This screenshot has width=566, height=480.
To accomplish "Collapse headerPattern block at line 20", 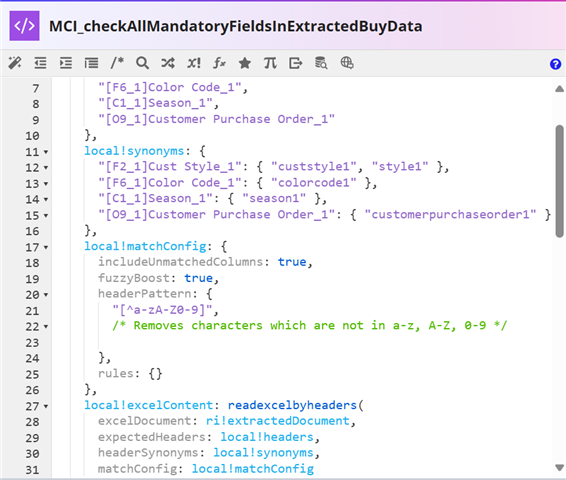I will click(x=46, y=295).
